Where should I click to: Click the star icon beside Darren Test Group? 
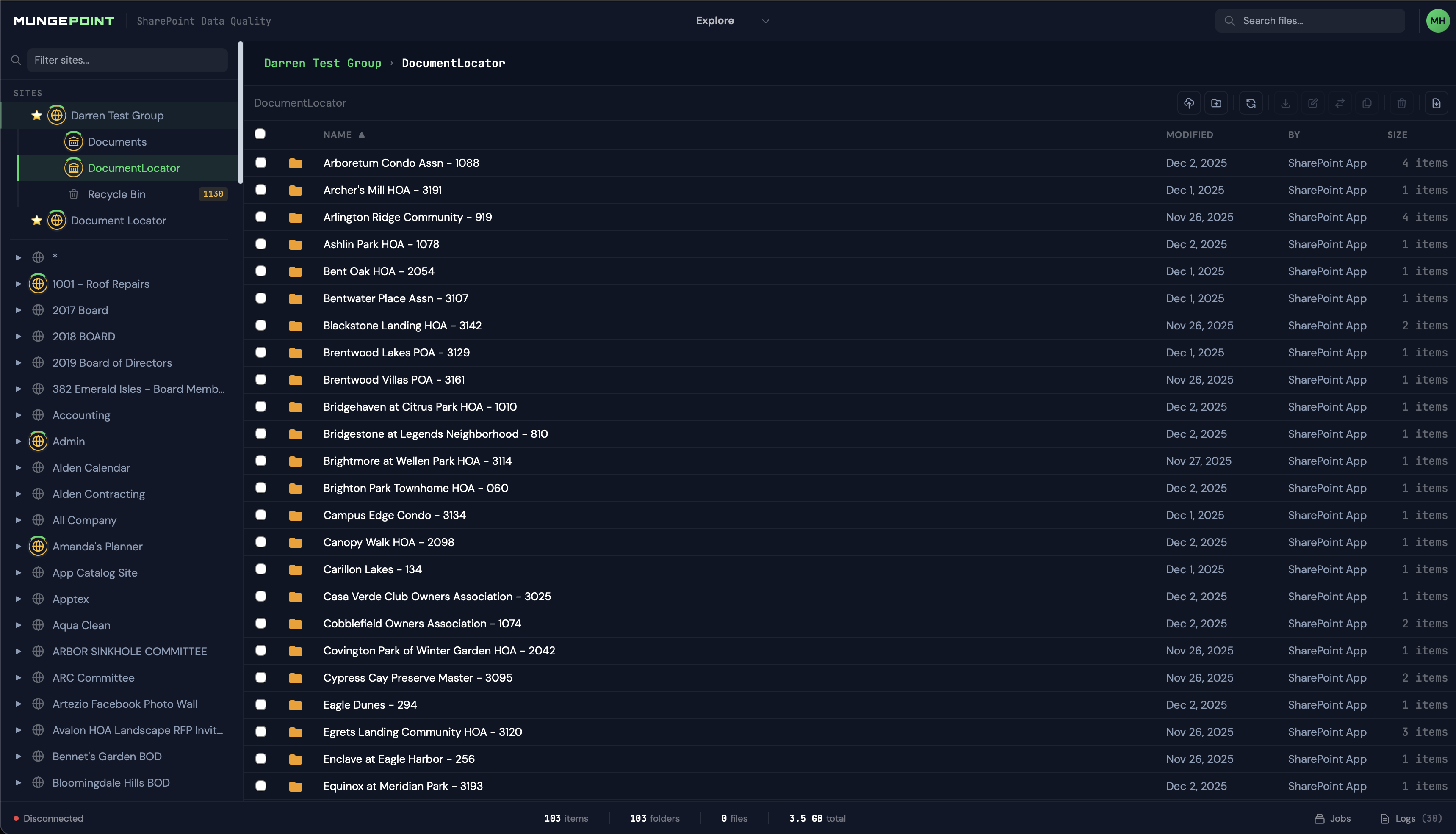(x=37, y=115)
